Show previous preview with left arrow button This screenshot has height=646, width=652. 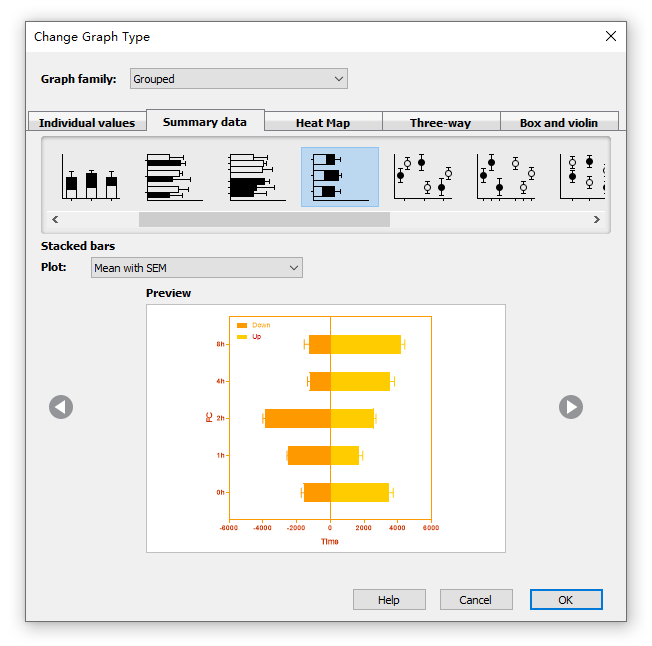(61, 407)
